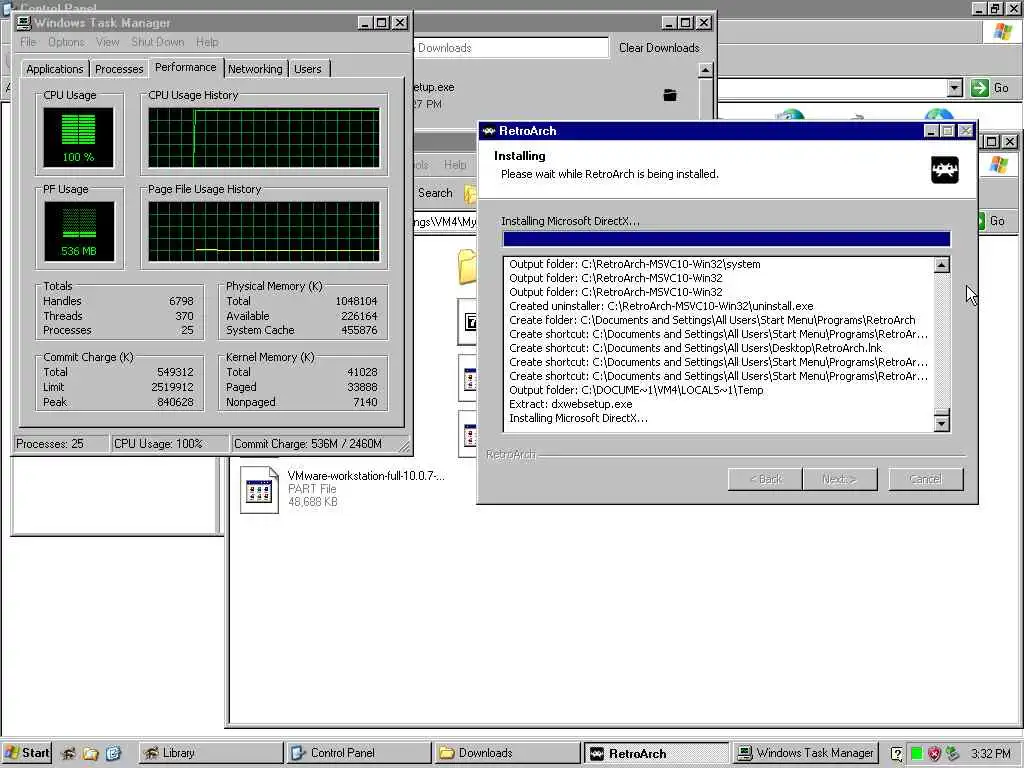Image resolution: width=1024 pixels, height=768 pixels.
Task: Select log line 'Extract: dxwebsetup.exe'
Action: point(570,404)
